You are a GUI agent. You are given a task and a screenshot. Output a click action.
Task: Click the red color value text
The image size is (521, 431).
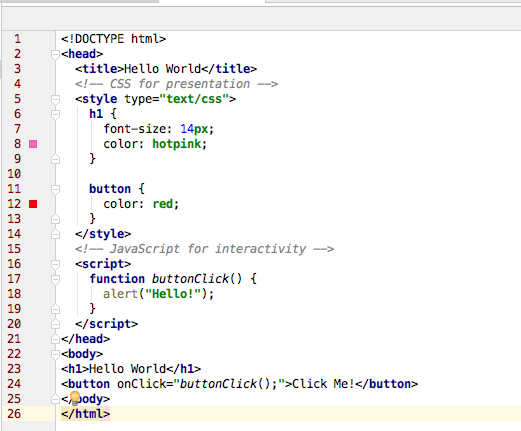coord(163,204)
